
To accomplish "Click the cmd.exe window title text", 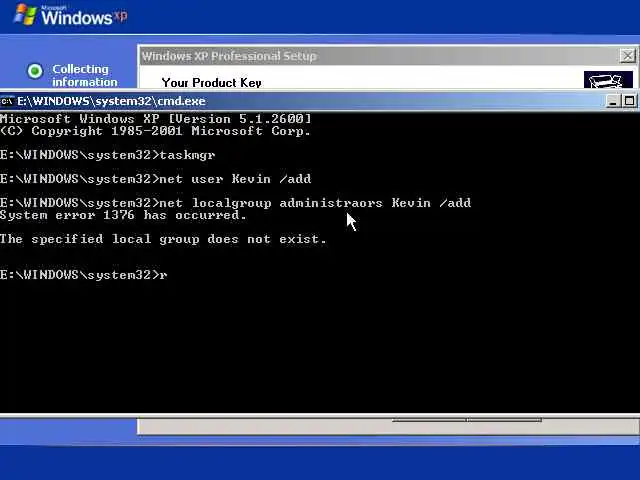I will [x=111, y=101].
